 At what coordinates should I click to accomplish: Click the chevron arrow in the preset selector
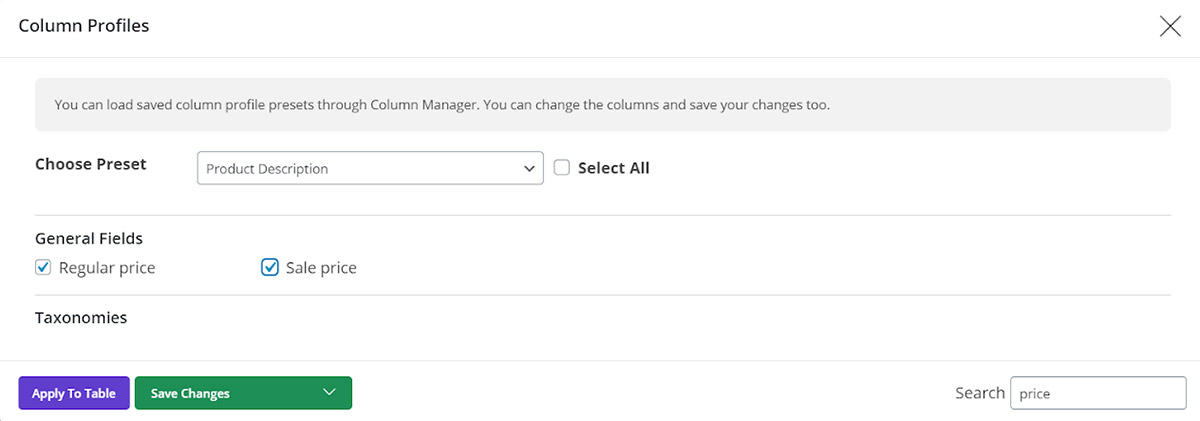[x=529, y=169]
